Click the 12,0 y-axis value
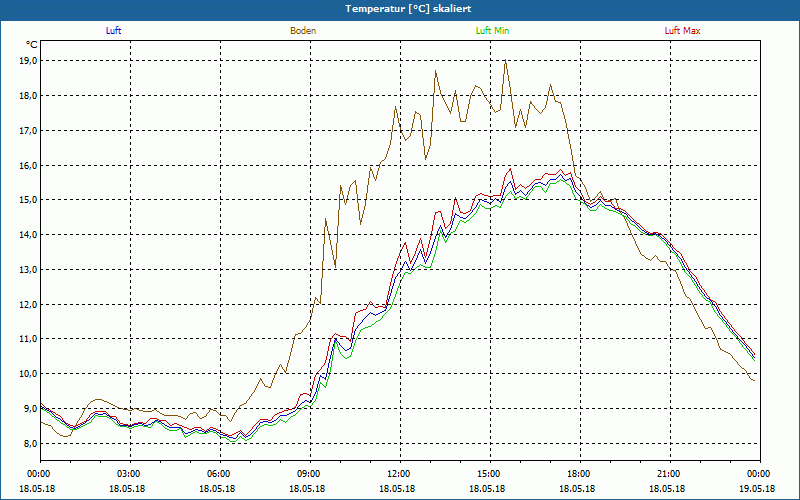This screenshot has width=800, height=500. [29, 304]
